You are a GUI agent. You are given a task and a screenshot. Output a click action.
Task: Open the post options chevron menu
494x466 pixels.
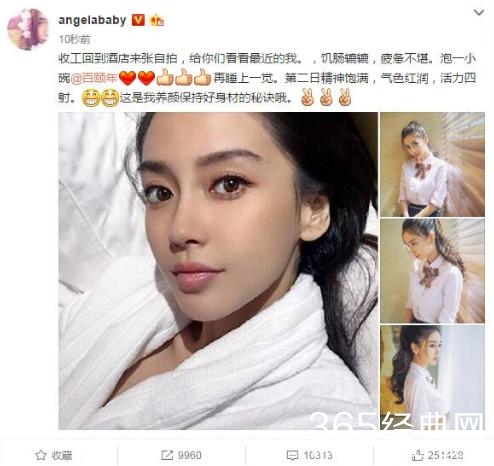pos(479,12)
